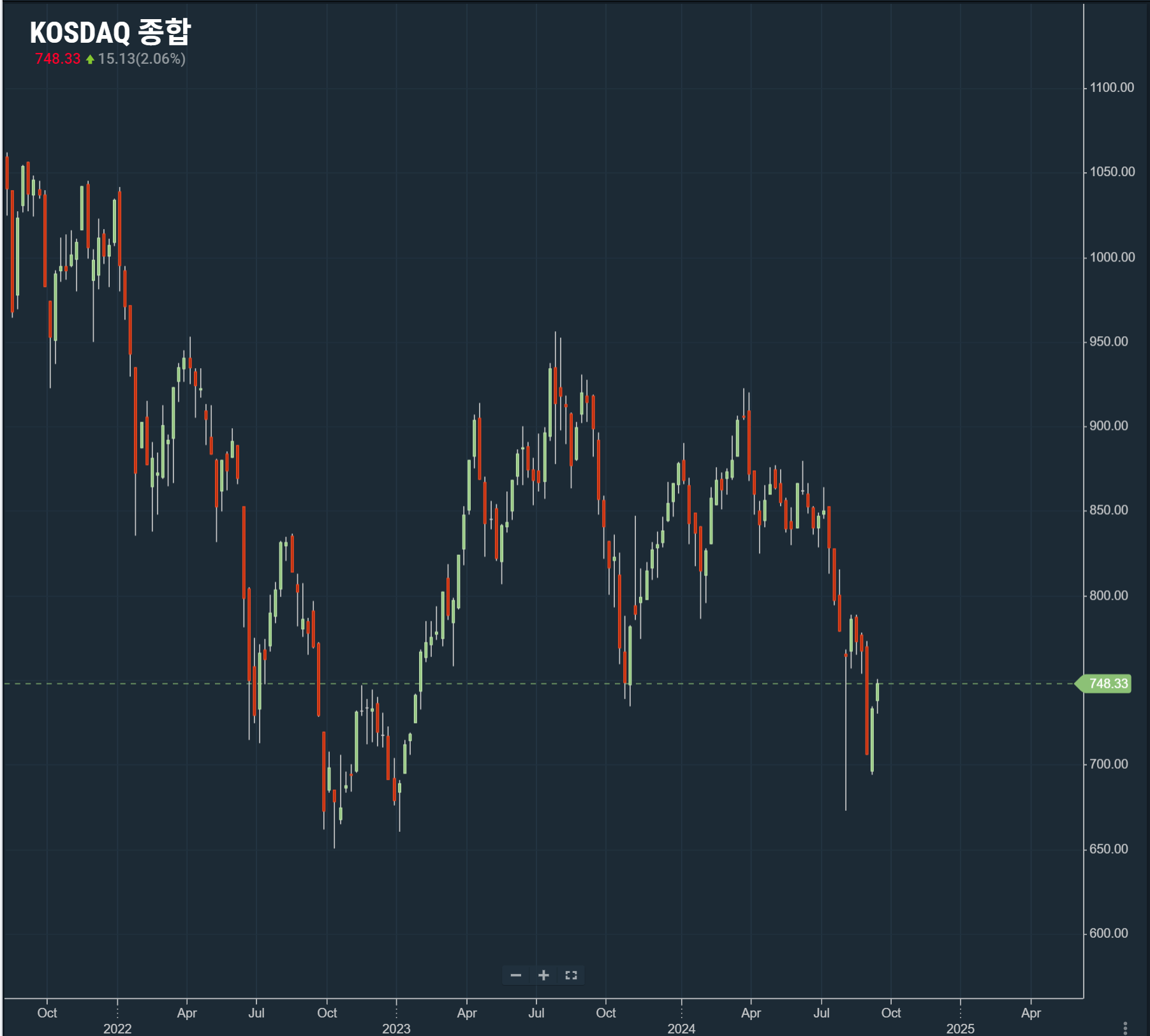Select the 2022 year label on time axis
Screen dimensions: 1150x1036
coord(117,1028)
